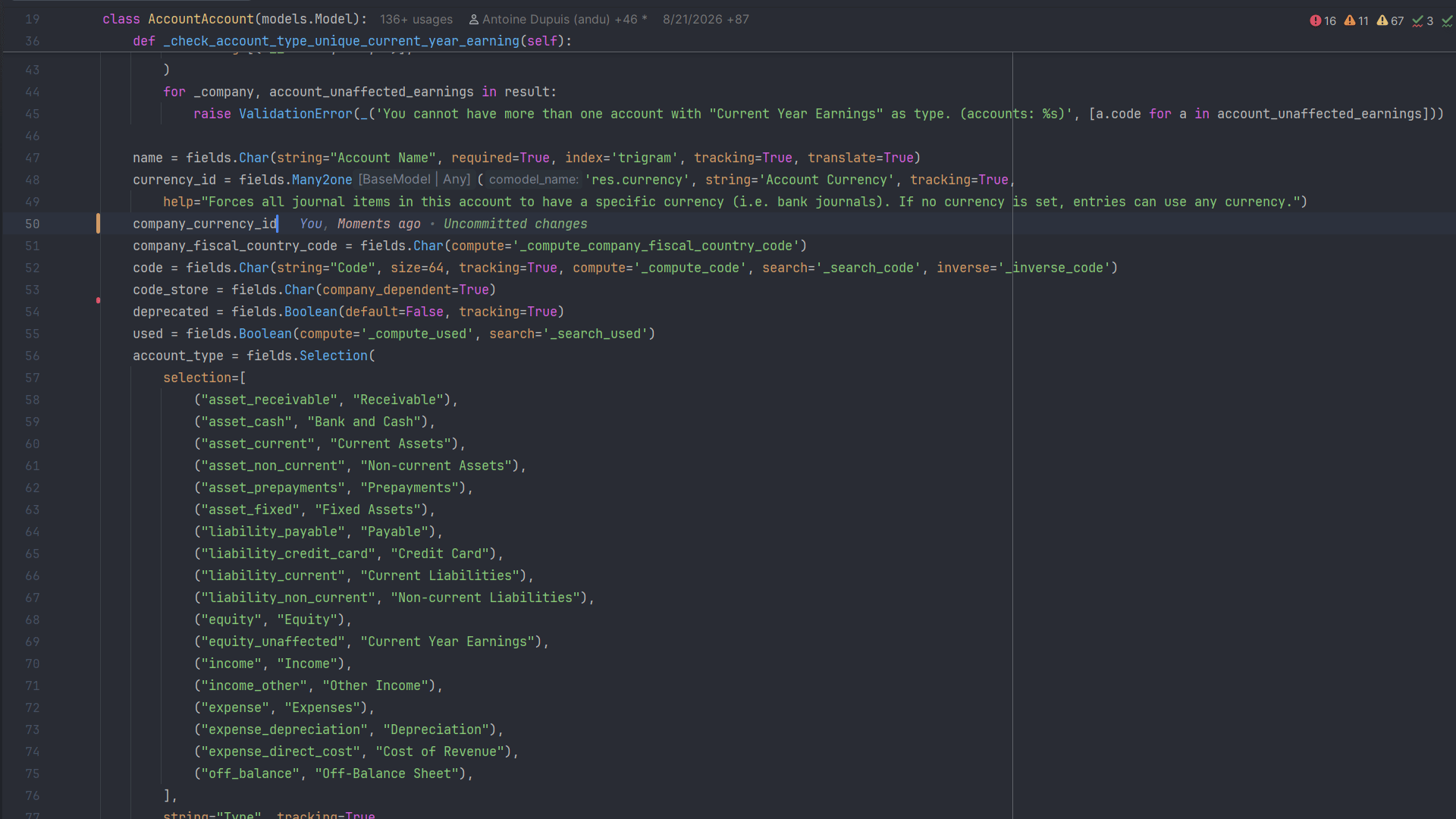Click the yellow weak-warning indicator showing 67

(1391, 20)
